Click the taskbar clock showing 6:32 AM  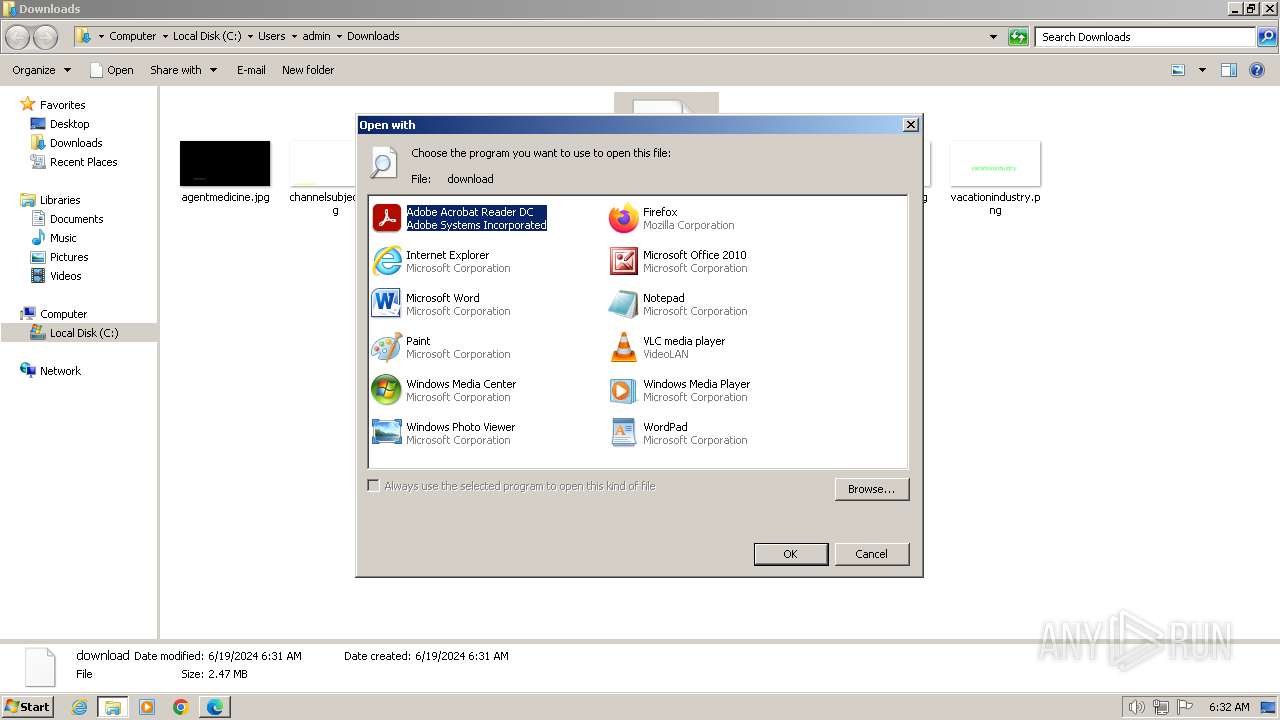[1228, 707]
